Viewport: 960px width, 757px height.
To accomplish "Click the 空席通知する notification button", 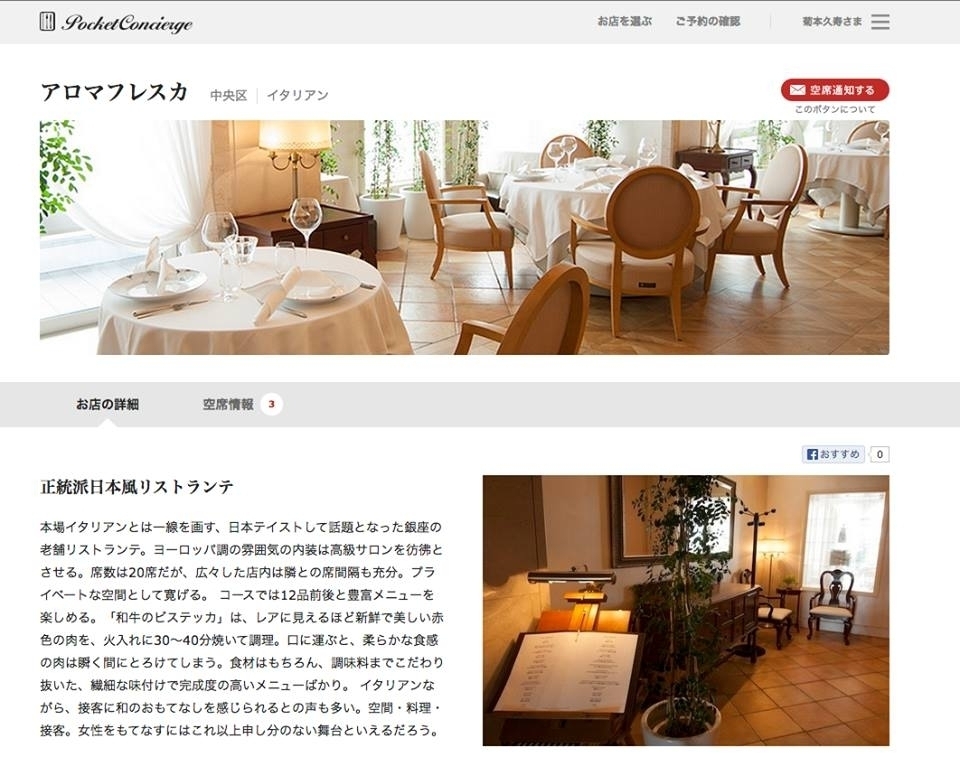I will [x=835, y=90].
